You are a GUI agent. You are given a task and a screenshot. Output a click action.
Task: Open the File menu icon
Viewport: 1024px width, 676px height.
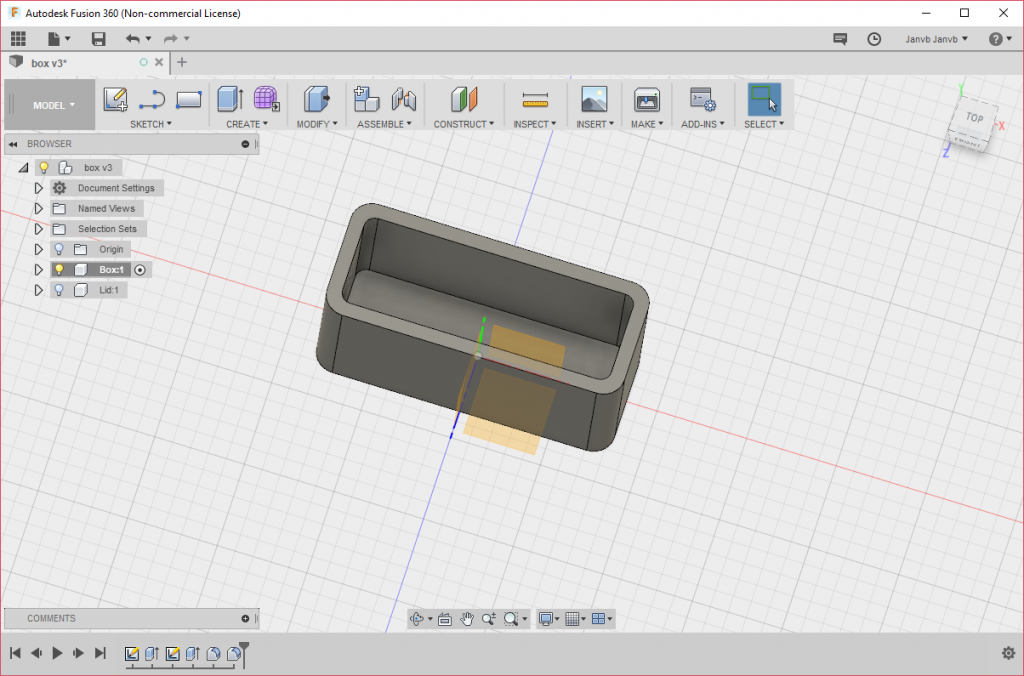click(x=59, y=39)
